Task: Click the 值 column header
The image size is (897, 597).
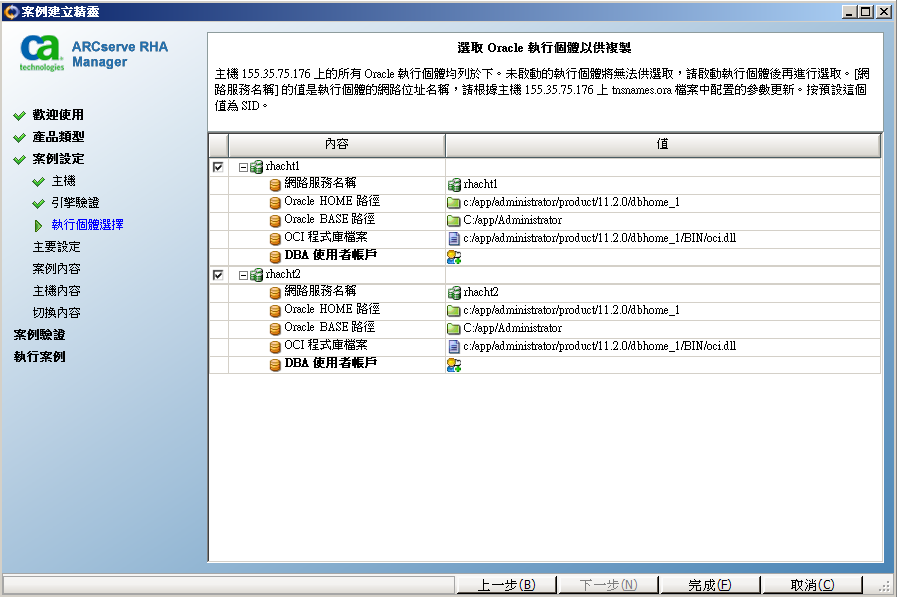Action: point(662,145)
